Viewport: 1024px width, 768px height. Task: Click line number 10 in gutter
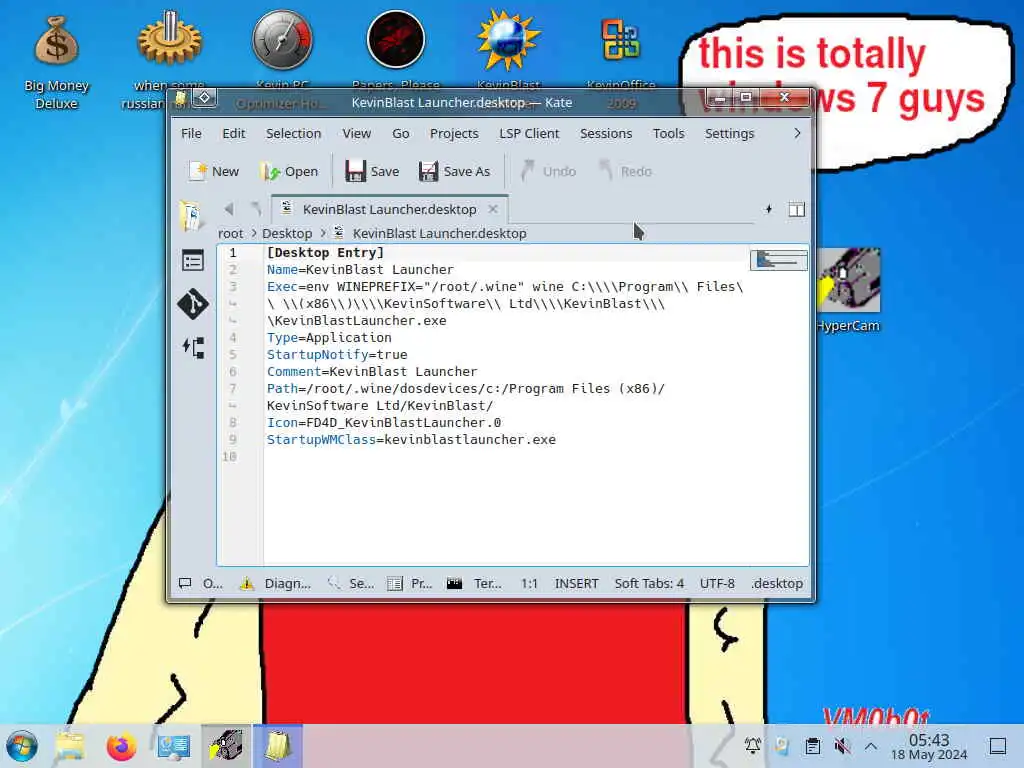229,456
